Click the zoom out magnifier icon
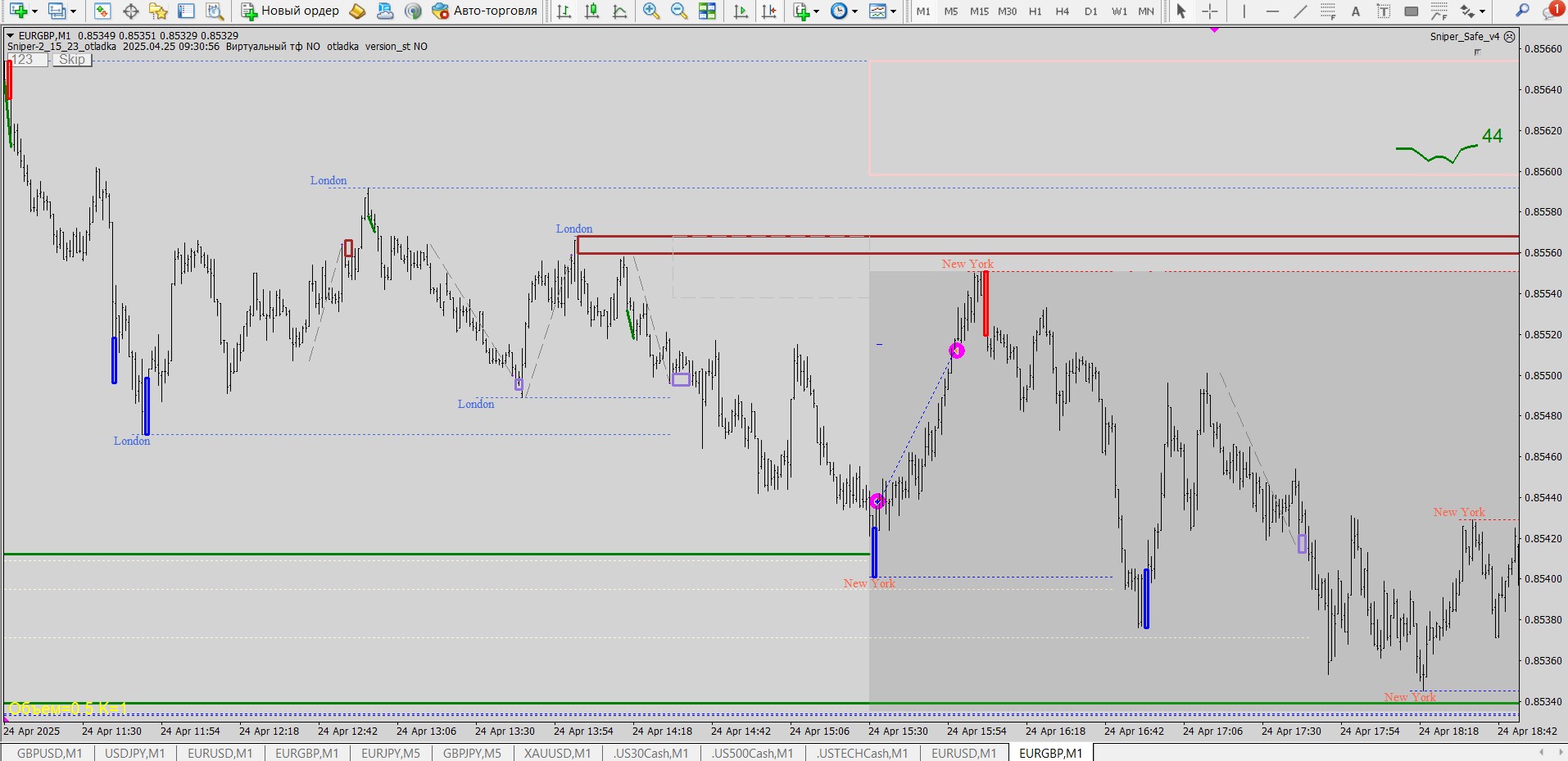The height and width of the screenshot is (761, 1568). [x=678, y=11]
